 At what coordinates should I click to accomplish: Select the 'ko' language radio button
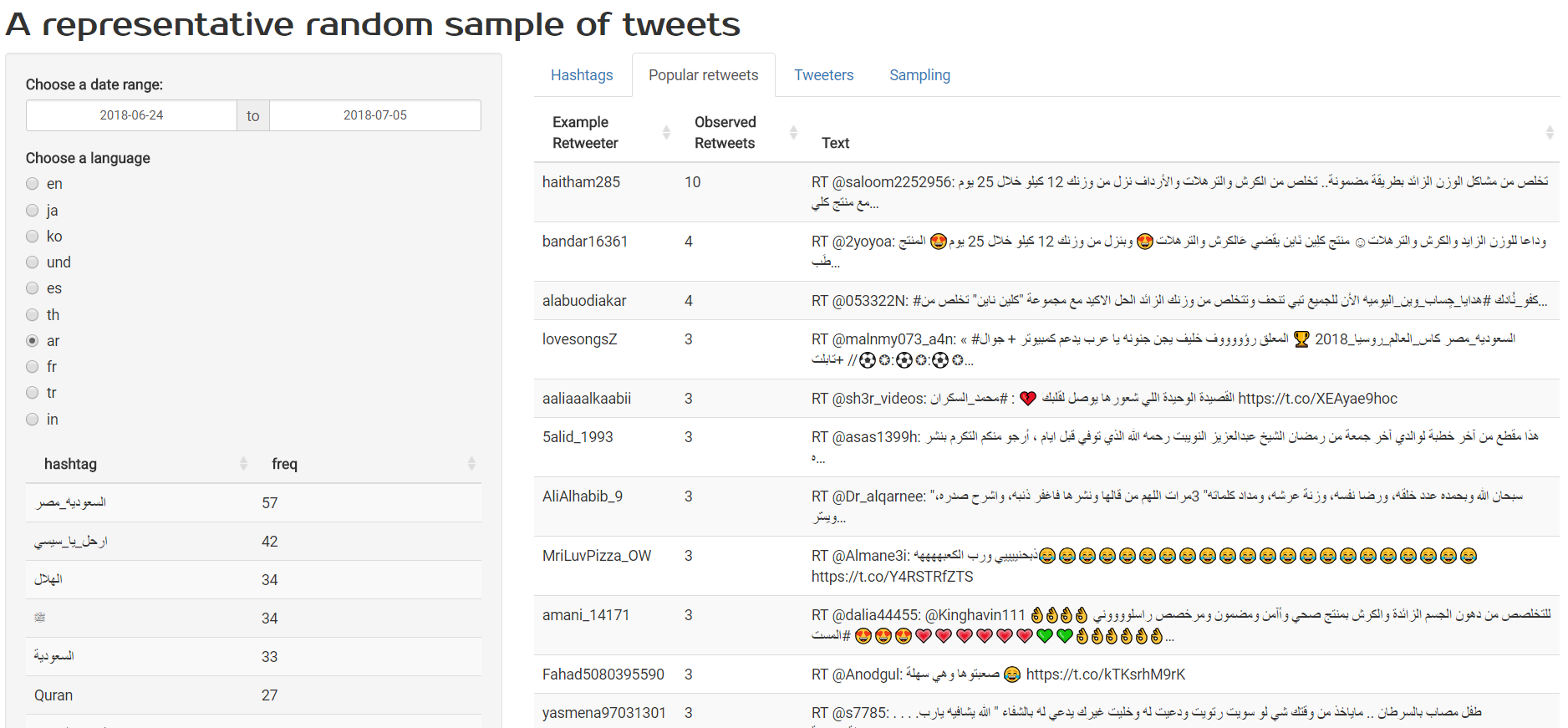33,237
